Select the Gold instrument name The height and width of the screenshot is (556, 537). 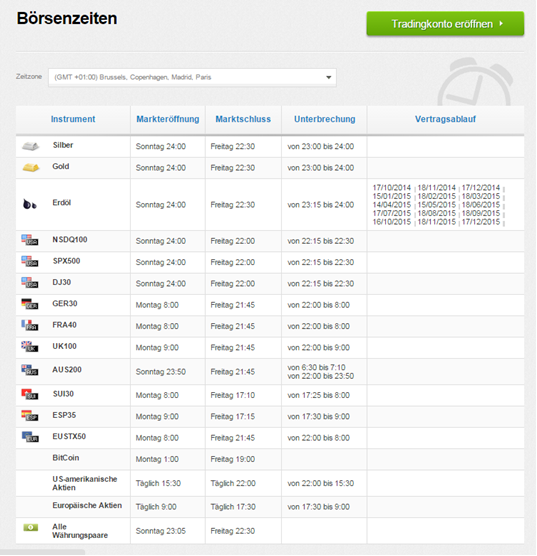[61, 166]
